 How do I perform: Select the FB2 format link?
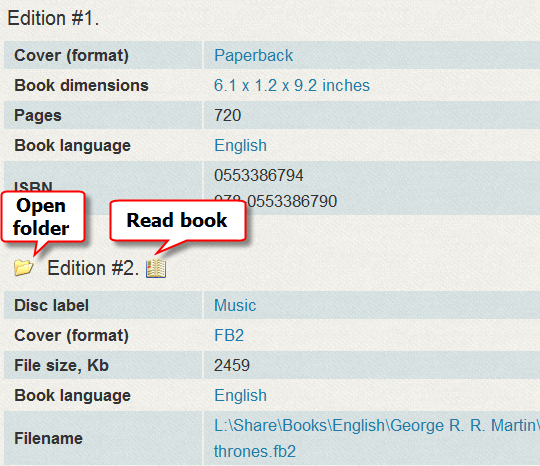click(229, 335)
